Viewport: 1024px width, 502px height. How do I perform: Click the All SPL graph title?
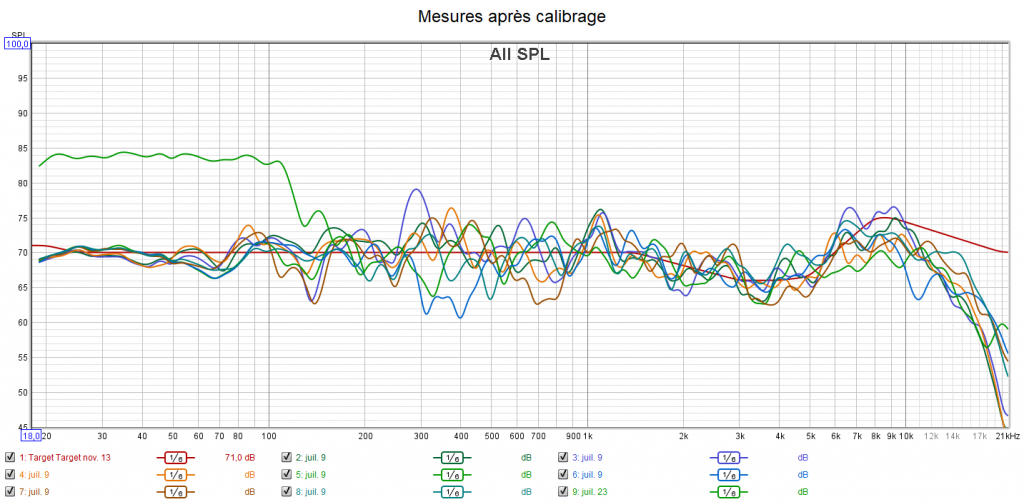pos(519,55)
